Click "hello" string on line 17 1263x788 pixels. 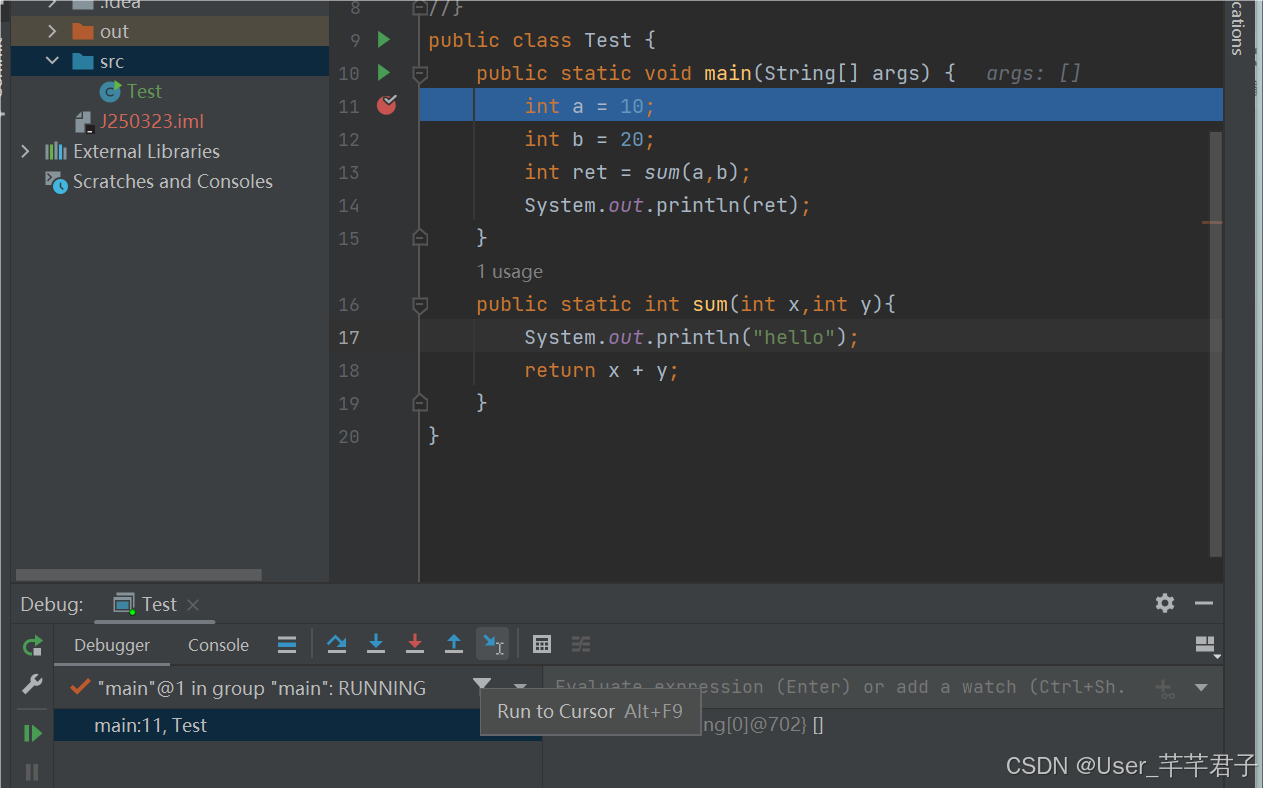(x=793, y=337)
